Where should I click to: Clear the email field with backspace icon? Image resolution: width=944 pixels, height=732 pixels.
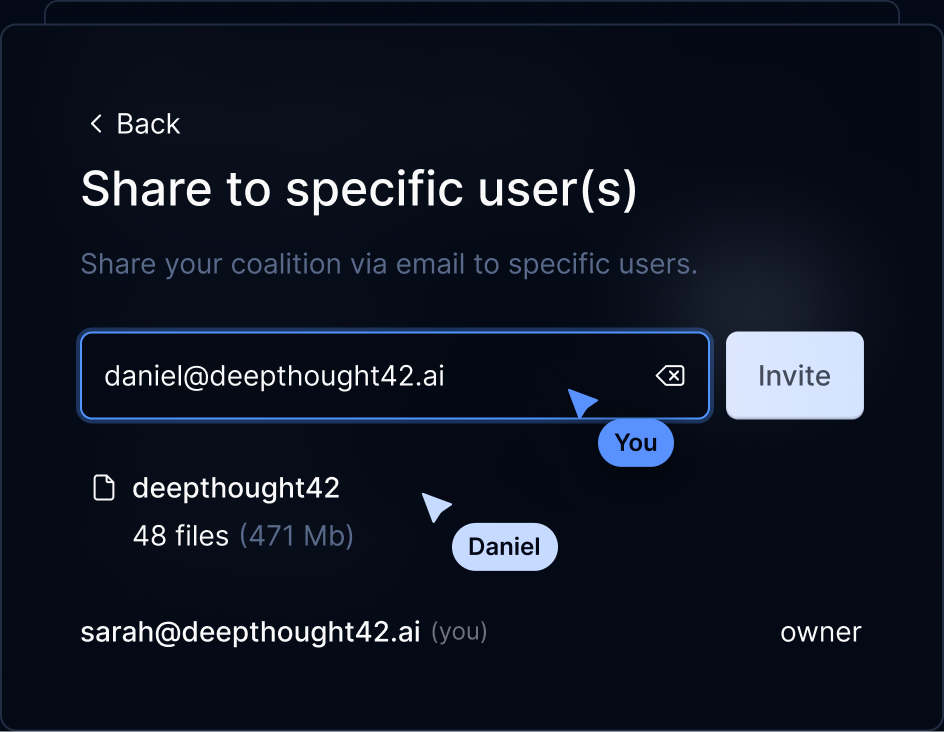670,376
